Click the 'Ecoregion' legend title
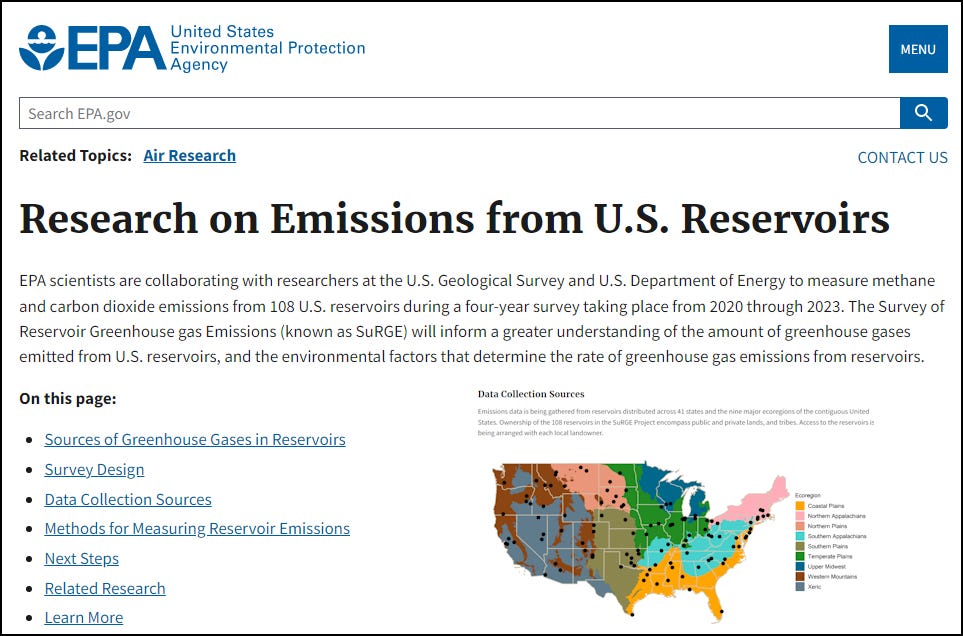963x636 pixels. point(807,495)
